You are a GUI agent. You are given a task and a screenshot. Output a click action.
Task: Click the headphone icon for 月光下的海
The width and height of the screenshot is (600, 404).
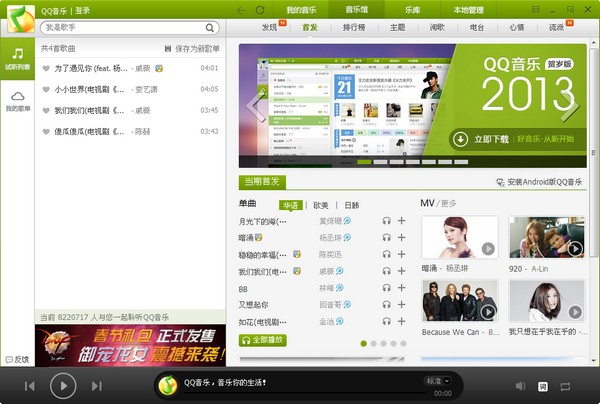click(386, 221)
